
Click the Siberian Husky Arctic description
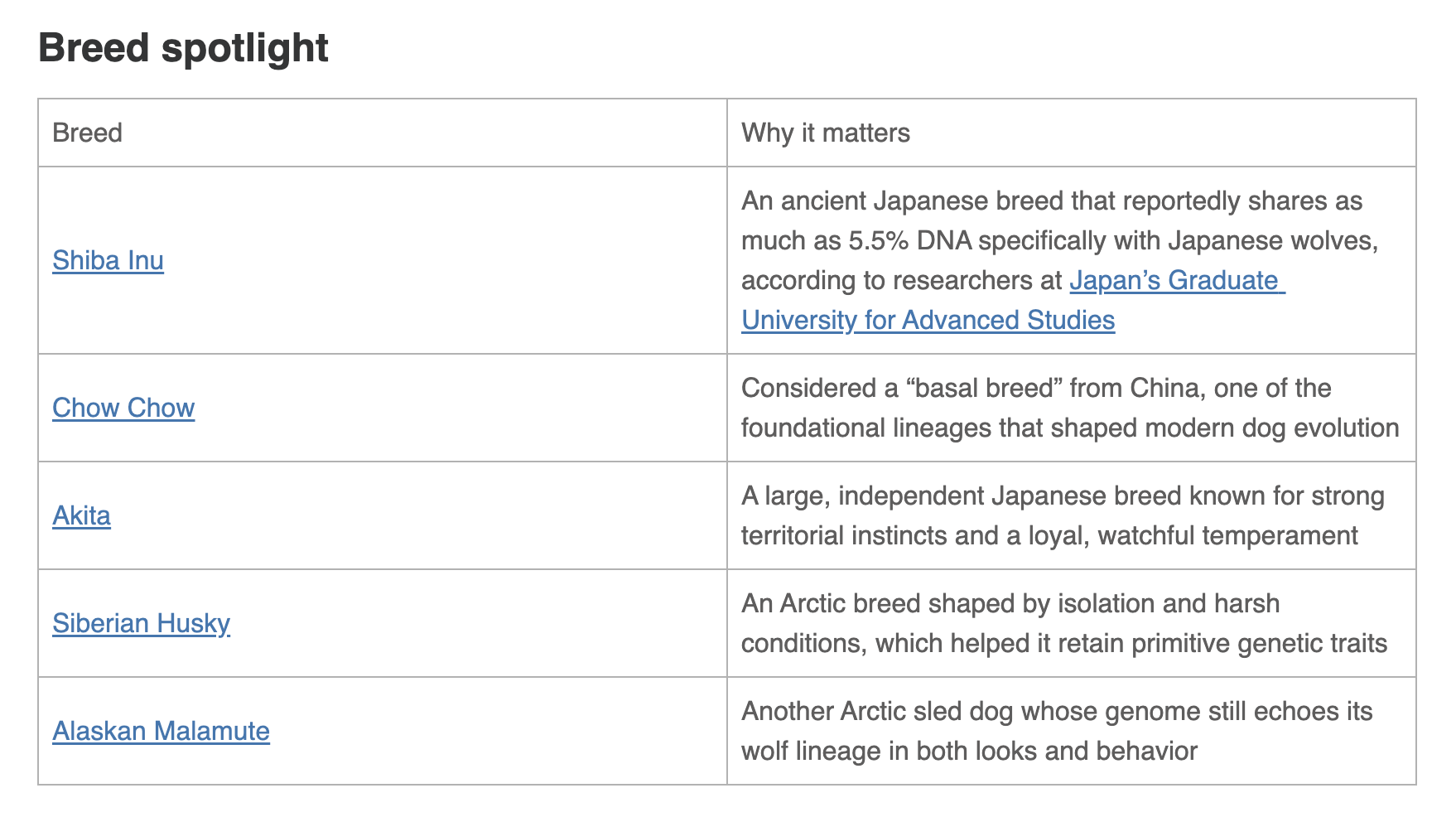point(1064,623)
